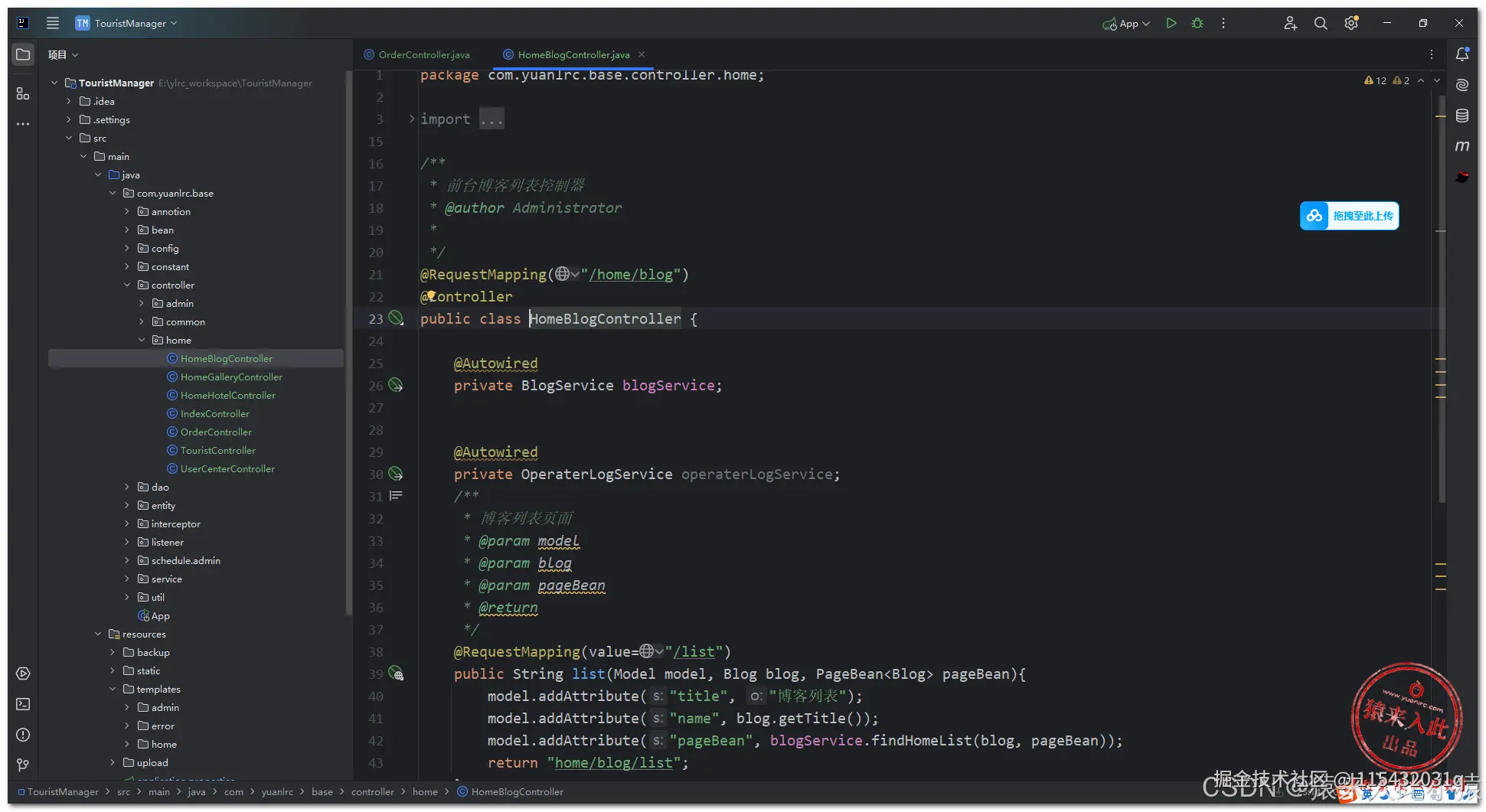
Task: Select the static resources folder
Action: point(148,670)
